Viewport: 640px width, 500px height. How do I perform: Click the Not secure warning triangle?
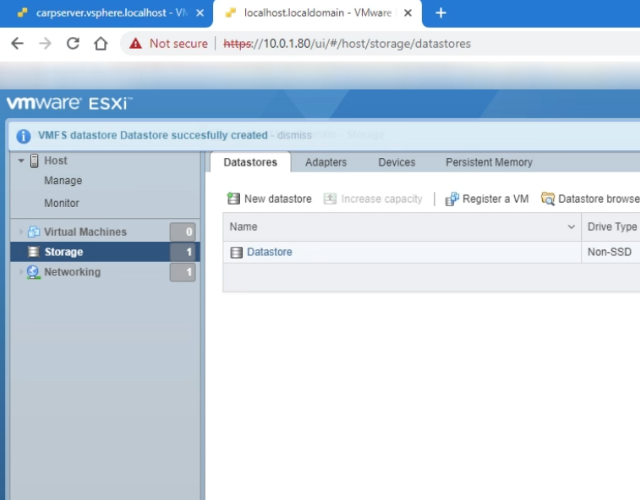point(136,43)
